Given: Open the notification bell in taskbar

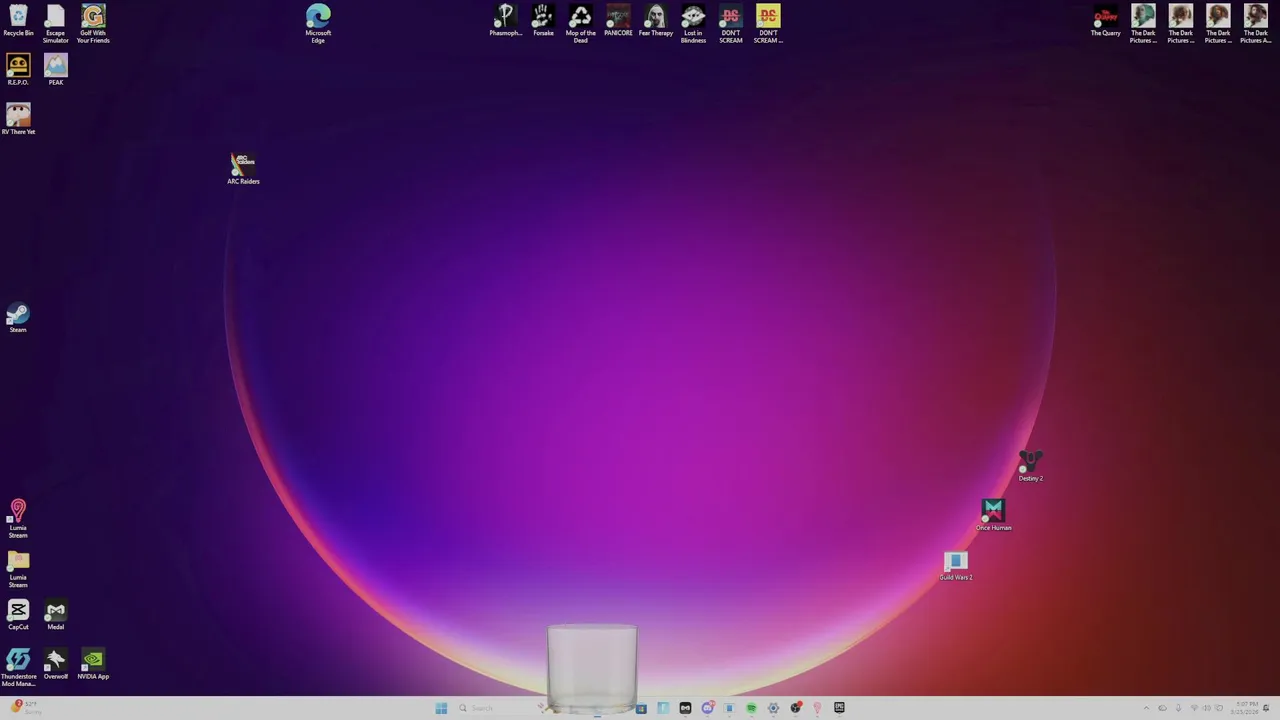Looking at the screenshot, I should pos(1266,708).
